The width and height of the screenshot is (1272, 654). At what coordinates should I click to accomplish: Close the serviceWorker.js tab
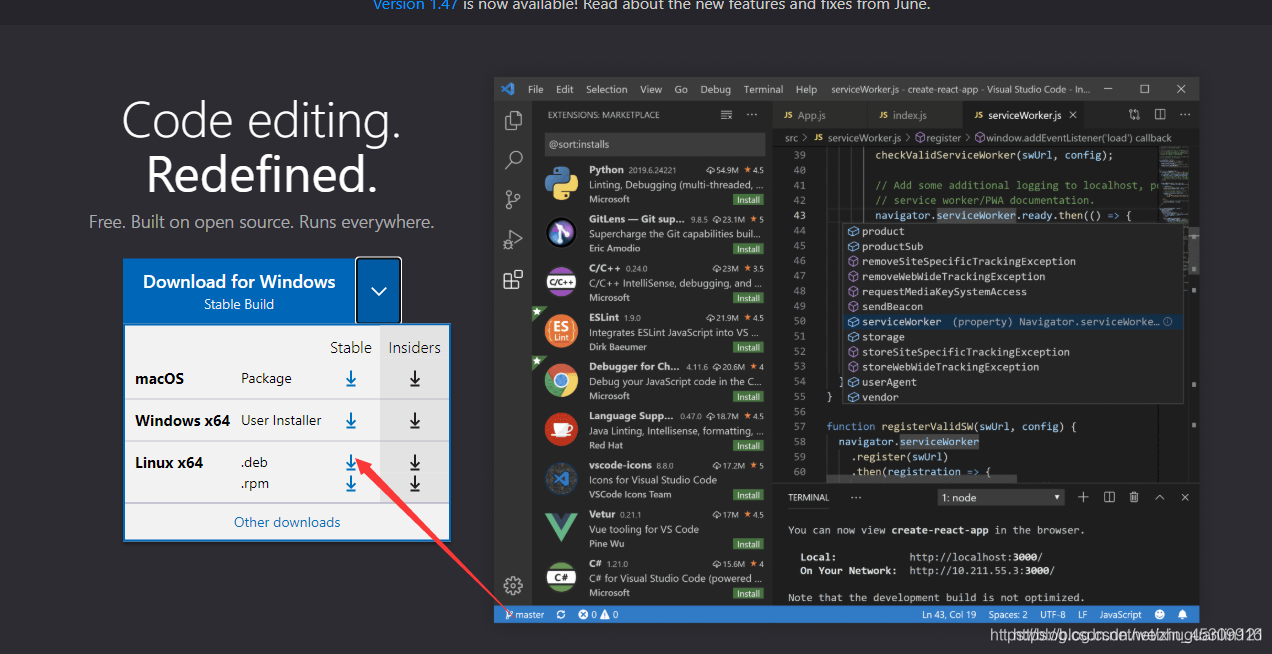(1072, 116)
